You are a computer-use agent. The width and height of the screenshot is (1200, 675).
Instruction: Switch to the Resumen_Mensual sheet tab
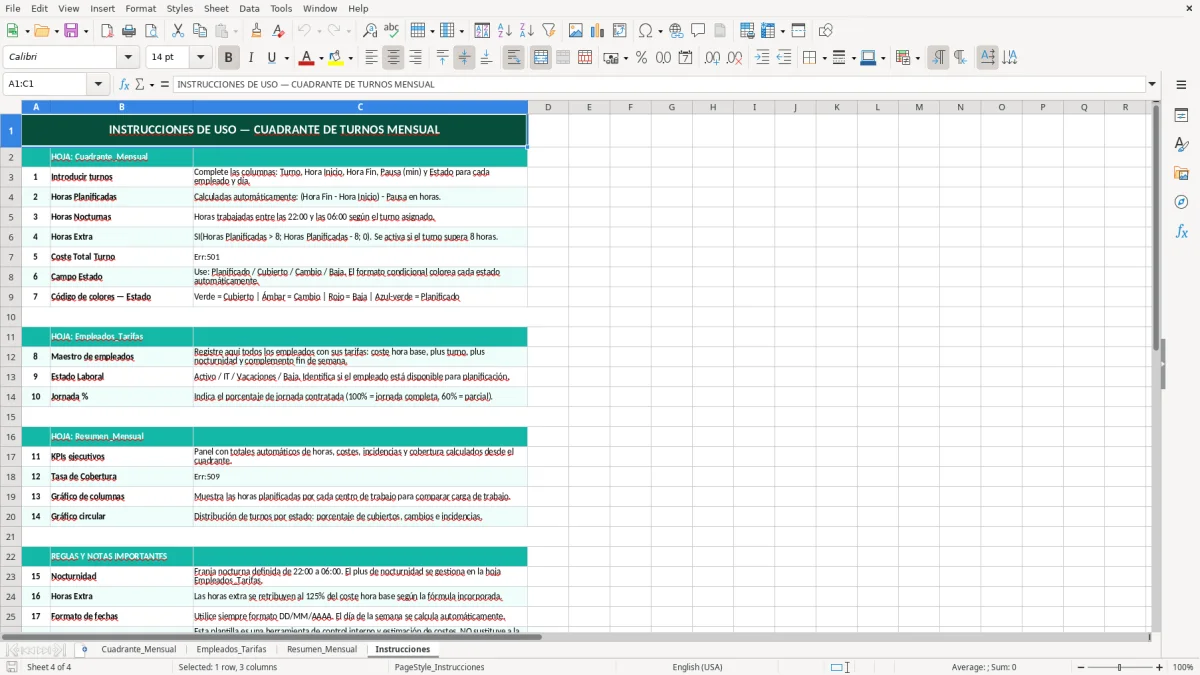tap(322, 649)
